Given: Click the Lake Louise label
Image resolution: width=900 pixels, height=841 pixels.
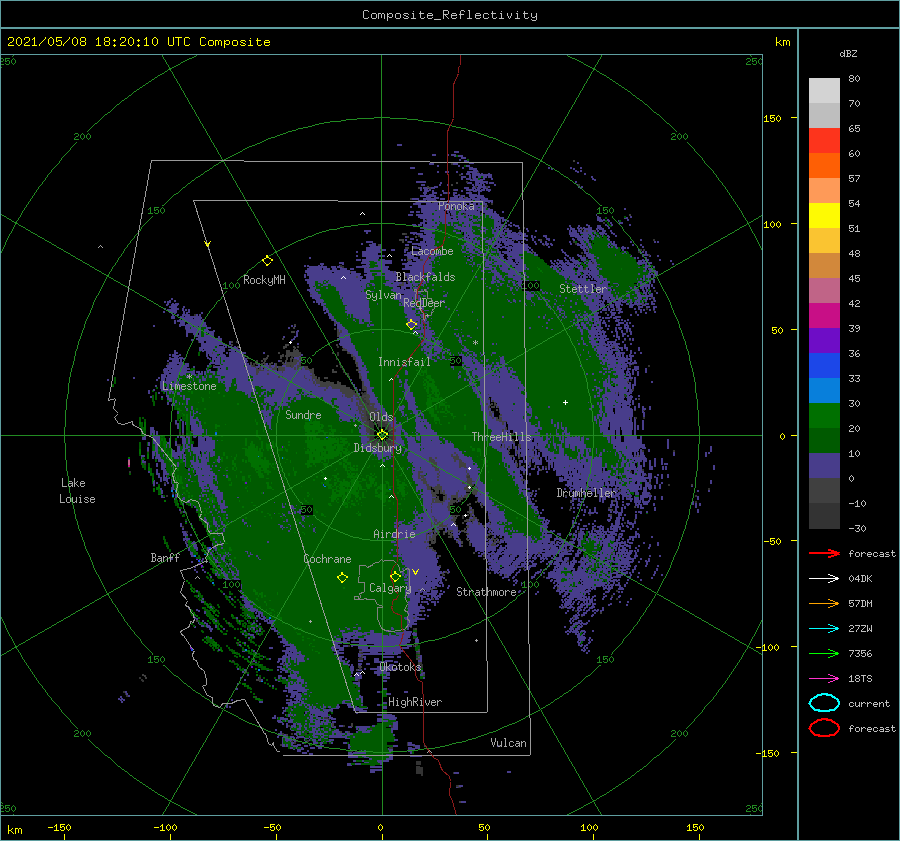Looking at the screenshot, I should [77, 491].
